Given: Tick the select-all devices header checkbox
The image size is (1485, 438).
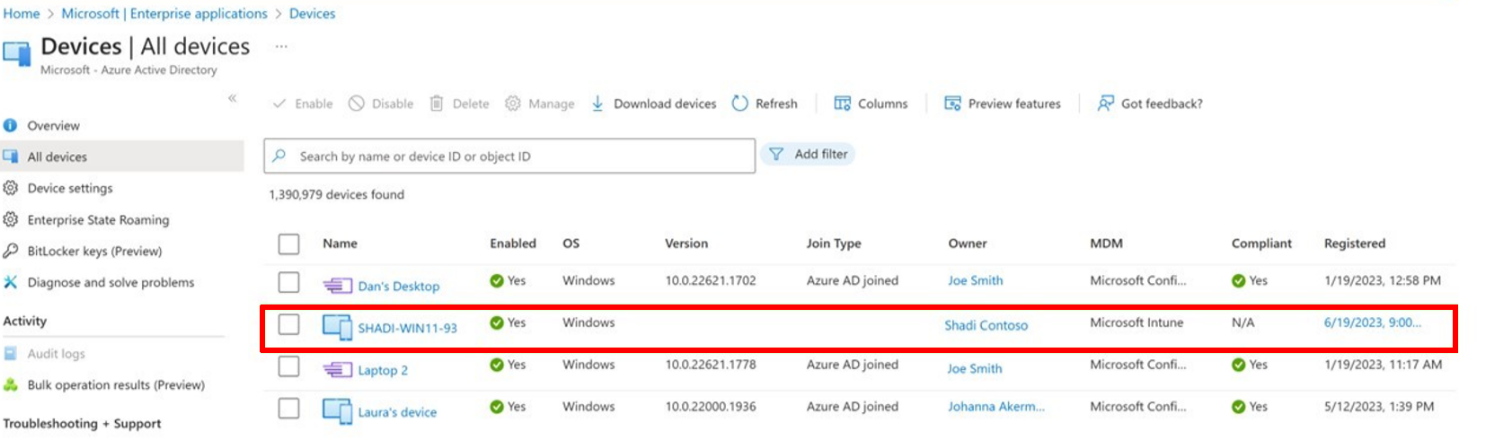Looking at the screenshot, I should [x=289, y=244].
